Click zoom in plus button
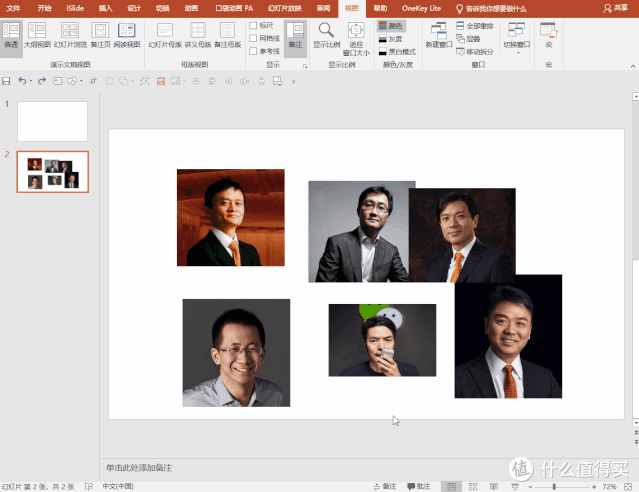Screen dimensions: 639x492 594,487
